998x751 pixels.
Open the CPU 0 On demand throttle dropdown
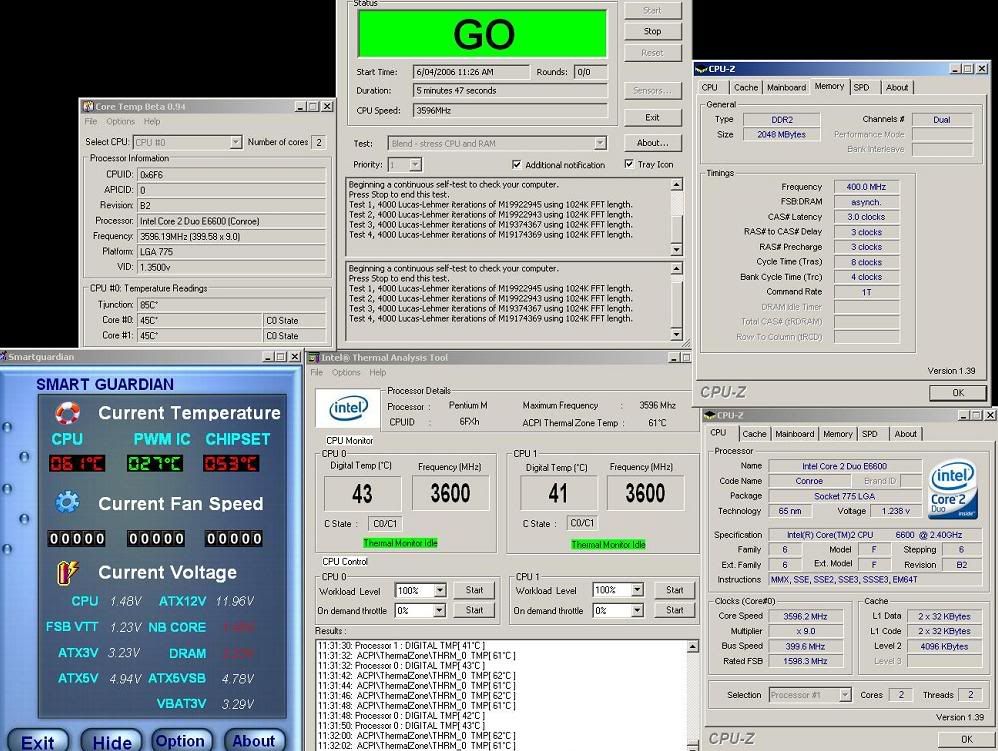440,610
